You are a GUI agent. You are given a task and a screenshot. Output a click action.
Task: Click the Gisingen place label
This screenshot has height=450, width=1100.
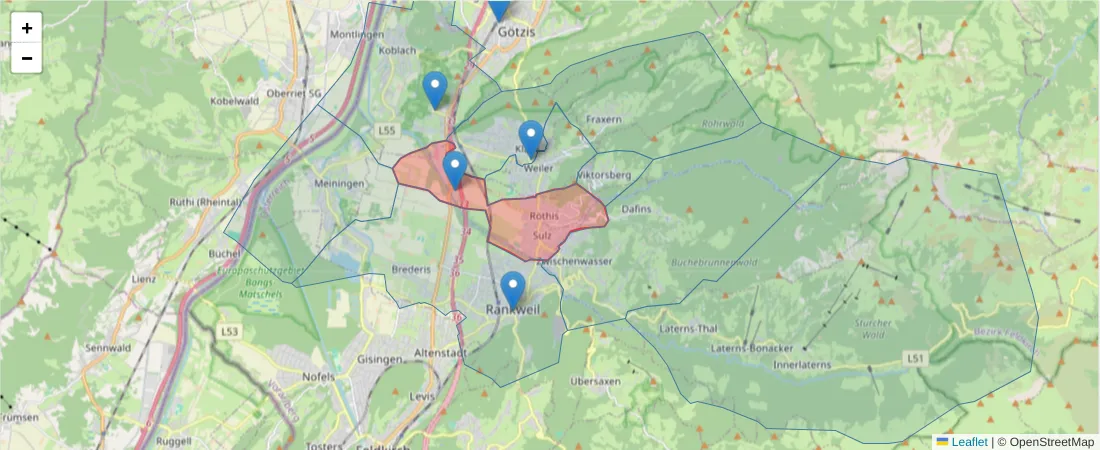[380, 359]
